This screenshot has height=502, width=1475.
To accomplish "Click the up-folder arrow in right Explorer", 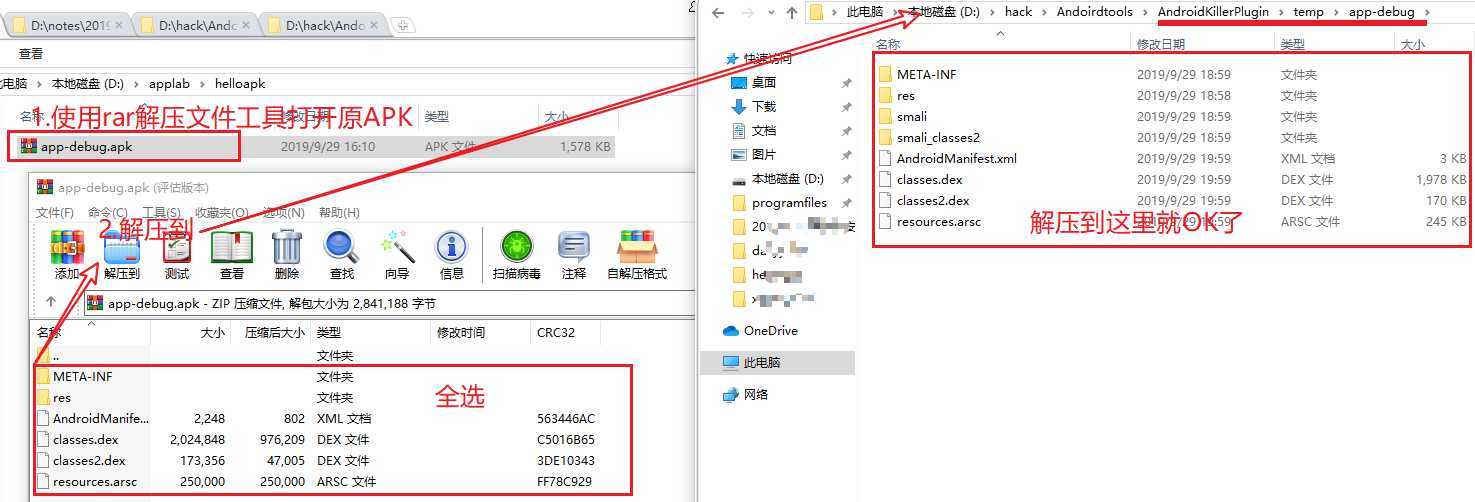I will click(x=792, y=12).
